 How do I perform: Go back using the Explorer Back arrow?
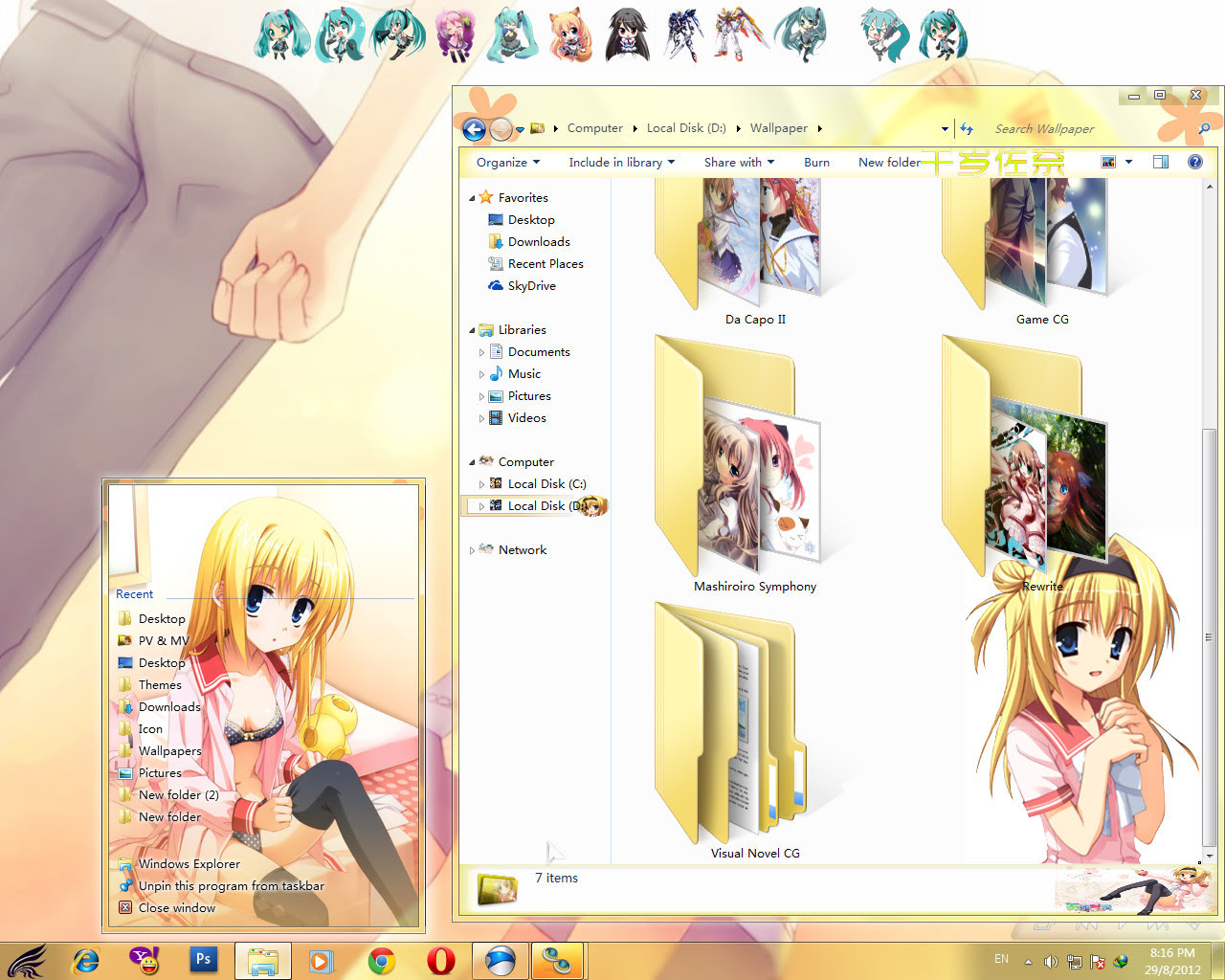tap(474, 129)
